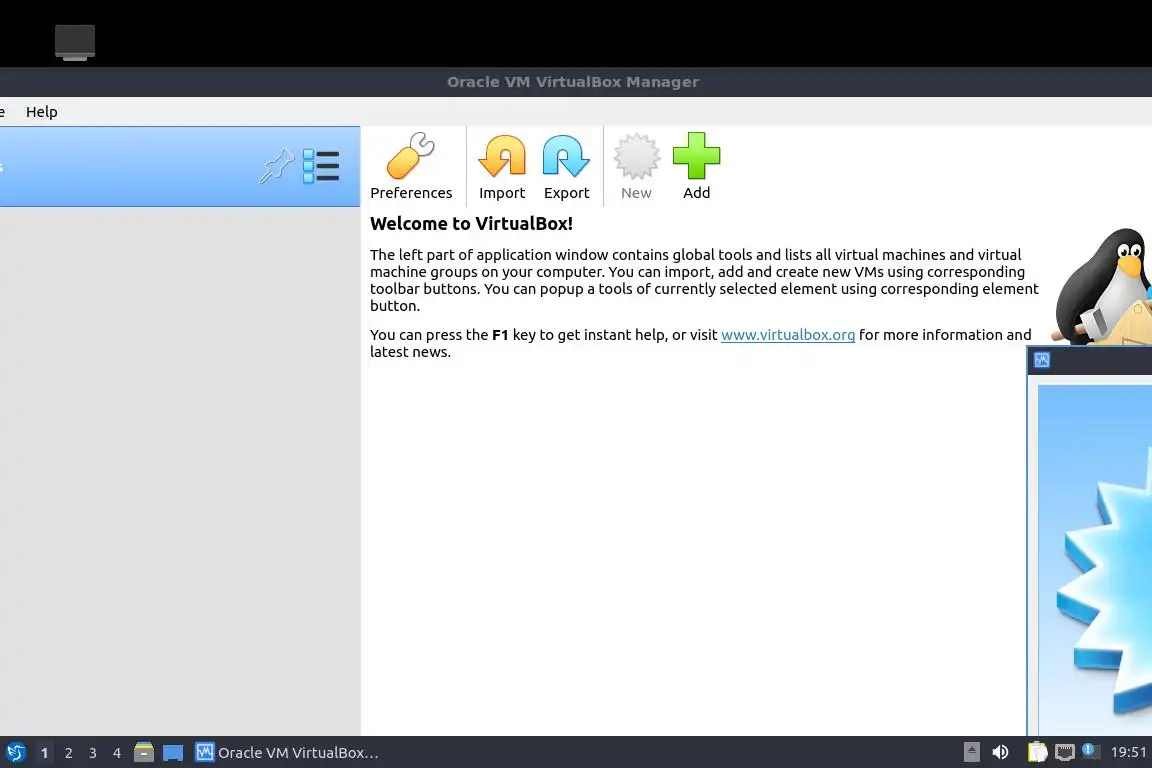Open the update notifier tray icon
This screenshot has height=768, width=1152.
1090,751
